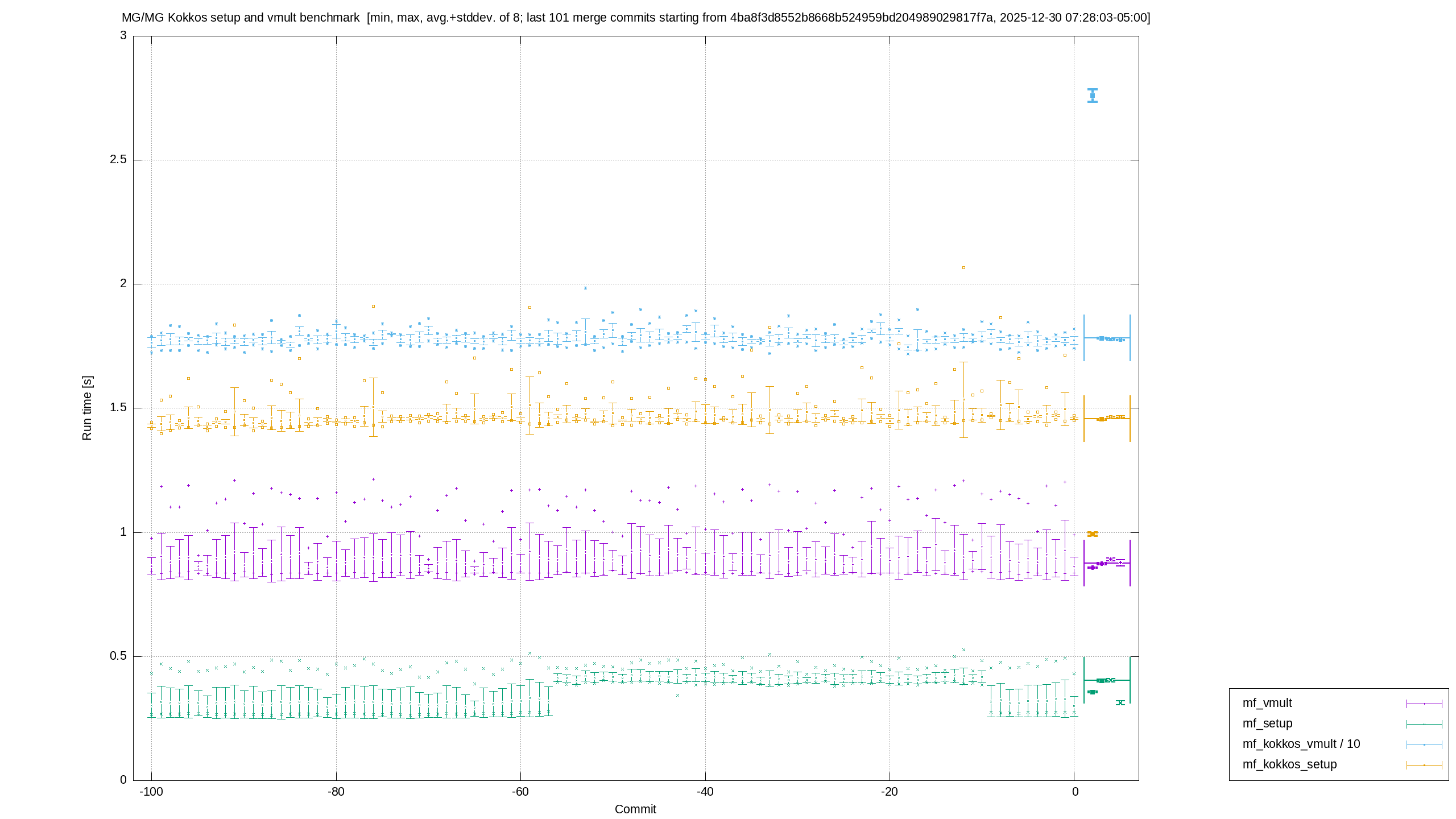1456x819 pixels.
Task: Click the green summary marker near 0.3 at right
Action: point(1120,703)
